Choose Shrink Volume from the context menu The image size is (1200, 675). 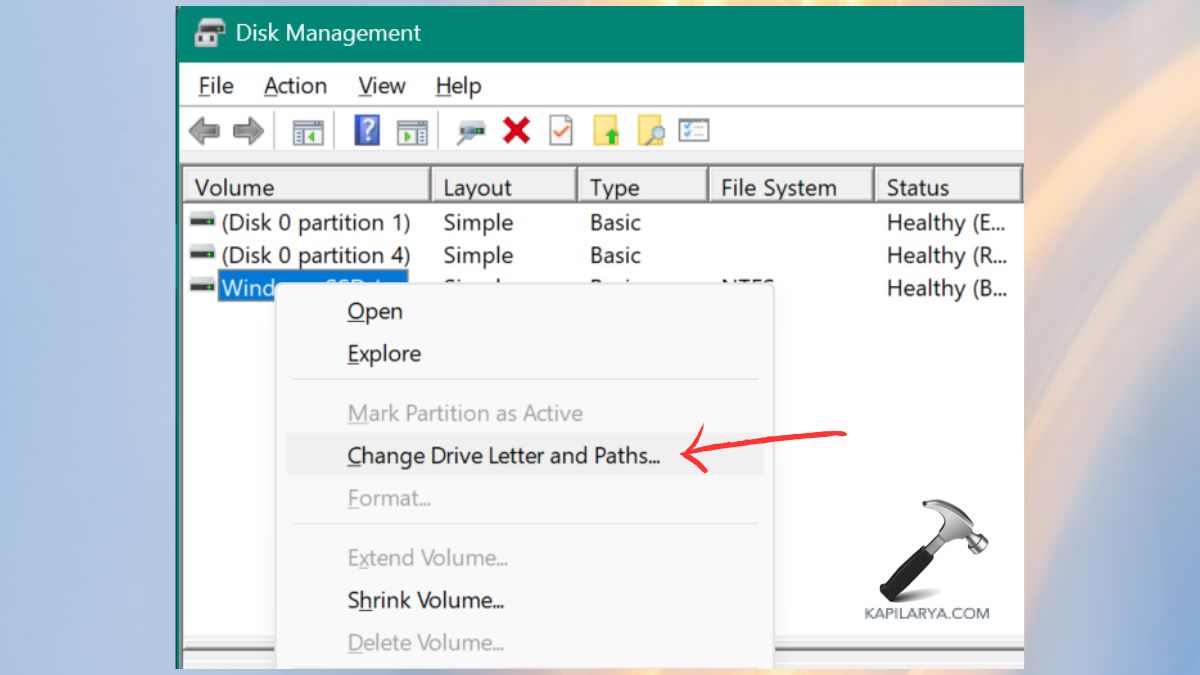point(425,601)
